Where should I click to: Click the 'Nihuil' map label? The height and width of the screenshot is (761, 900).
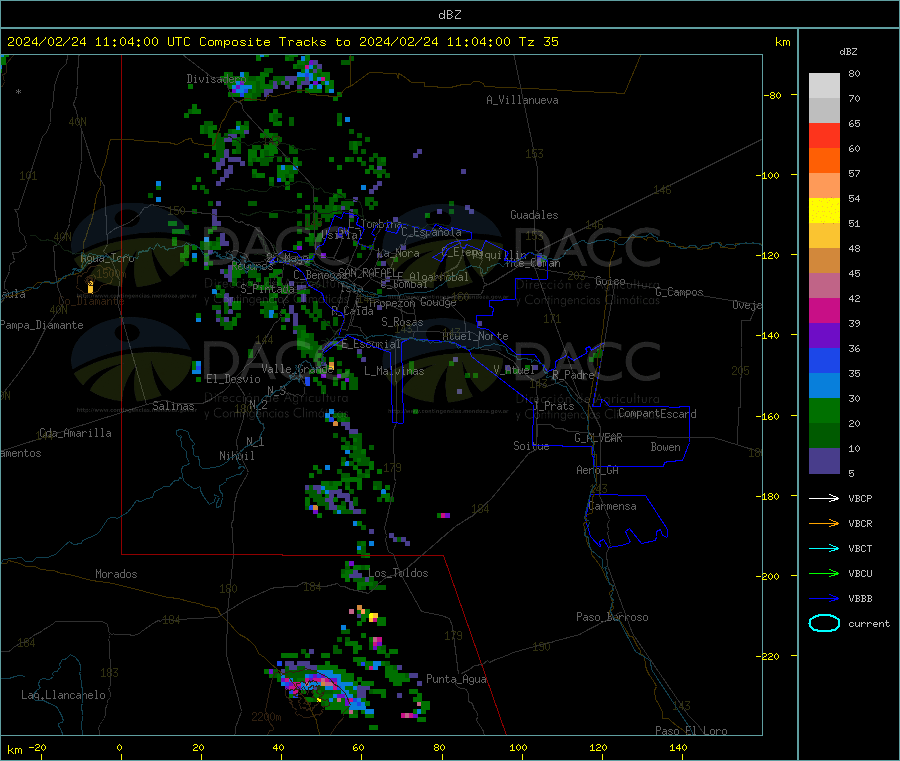[x=236, y=456]
